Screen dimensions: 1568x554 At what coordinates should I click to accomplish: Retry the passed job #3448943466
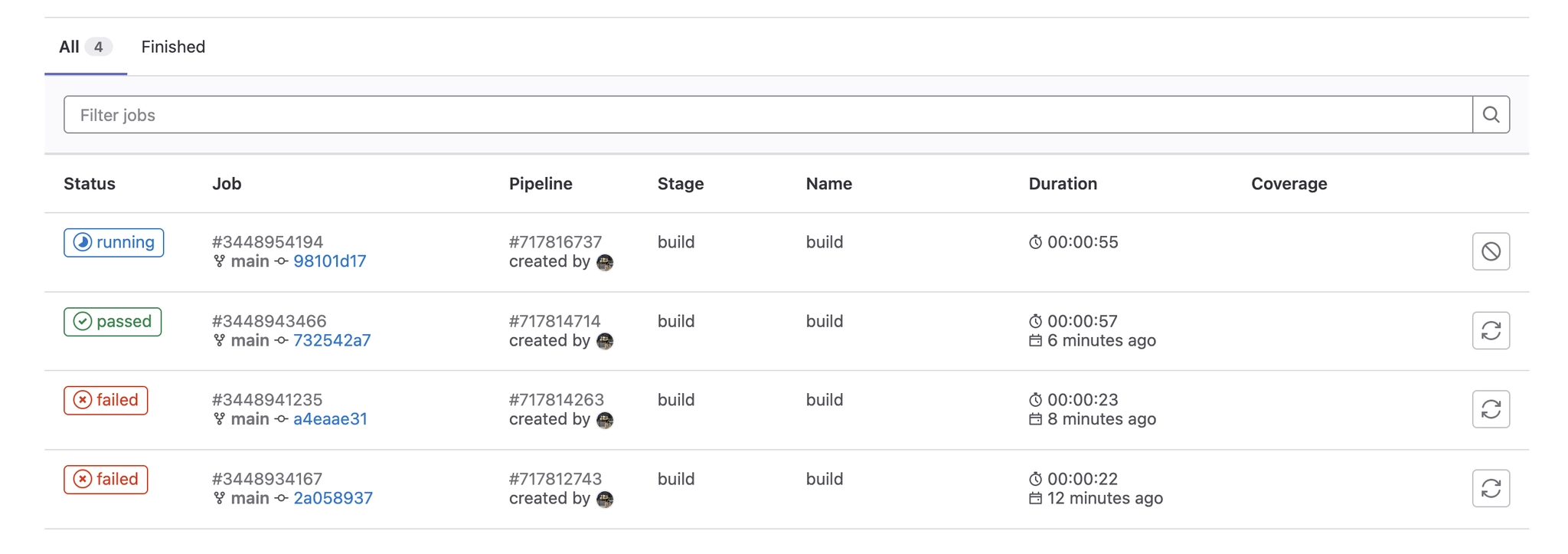pos(1491,331)
